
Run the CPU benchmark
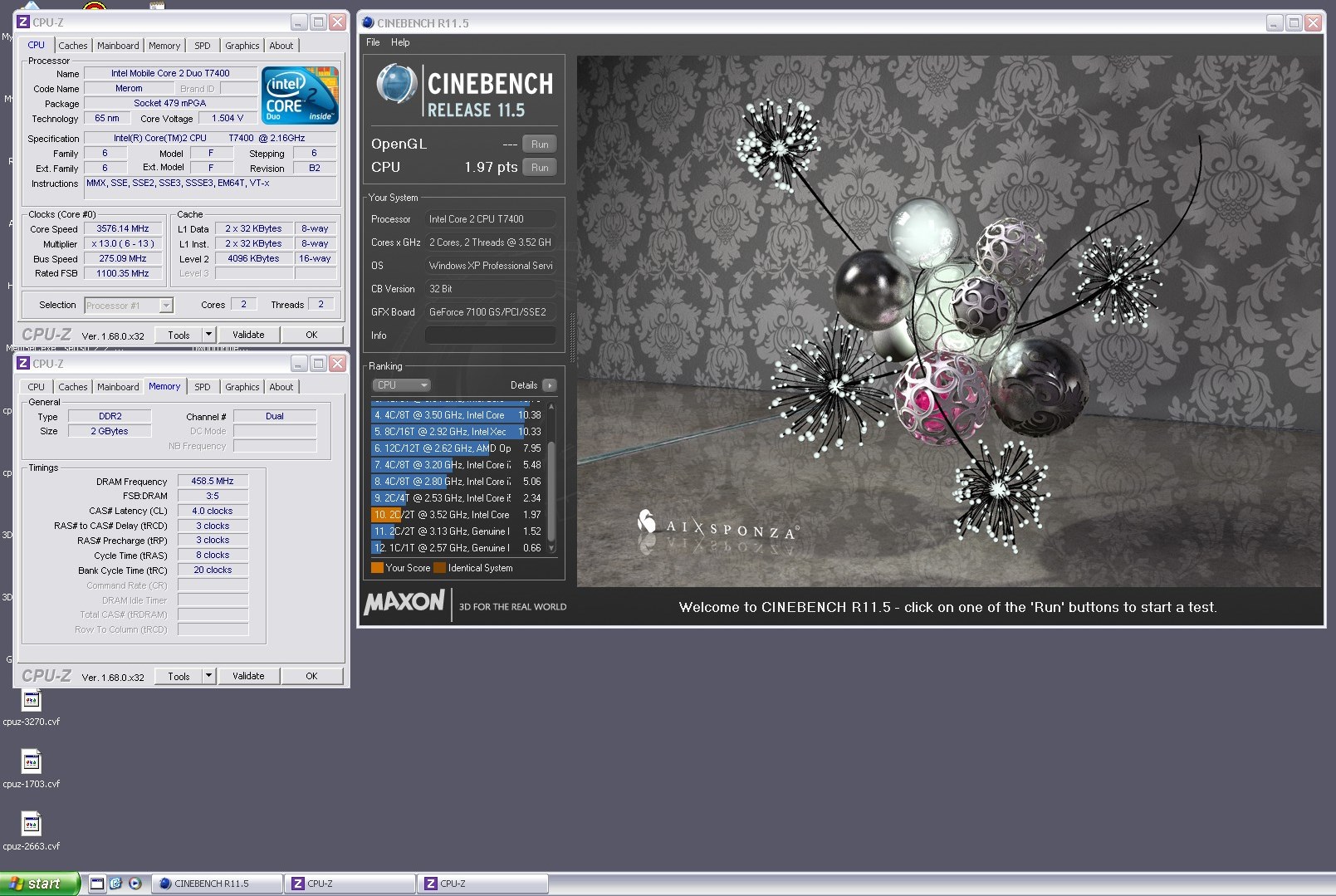[540, 168]
